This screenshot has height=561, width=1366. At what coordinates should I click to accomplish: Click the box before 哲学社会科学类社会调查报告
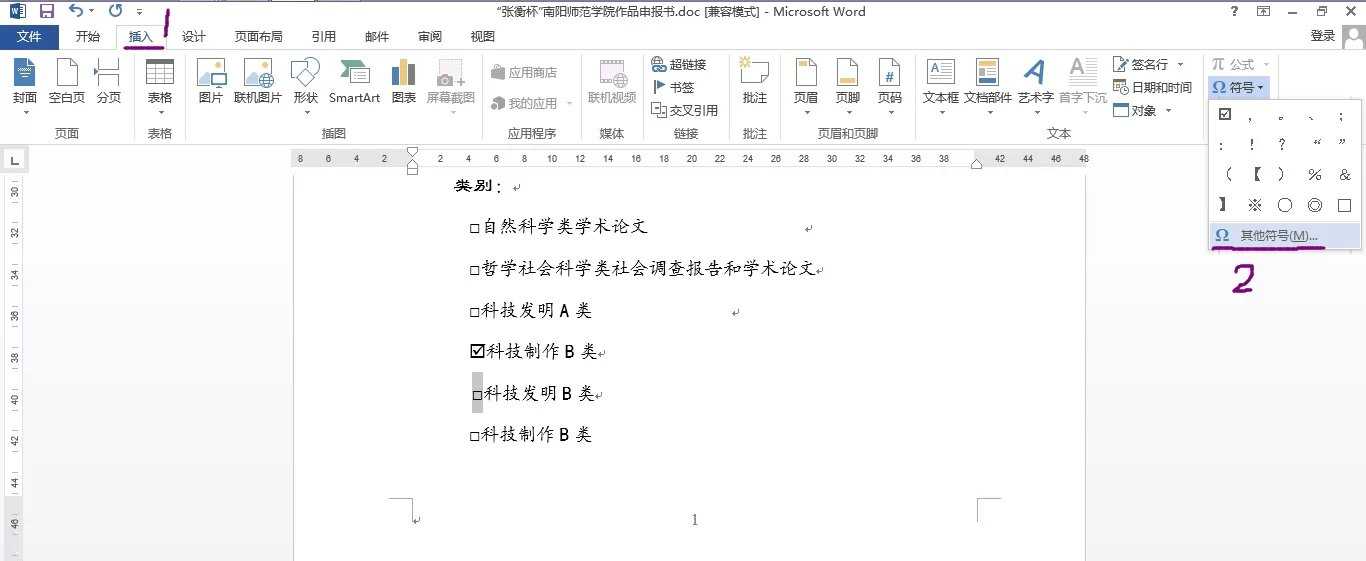pos(475,270)
